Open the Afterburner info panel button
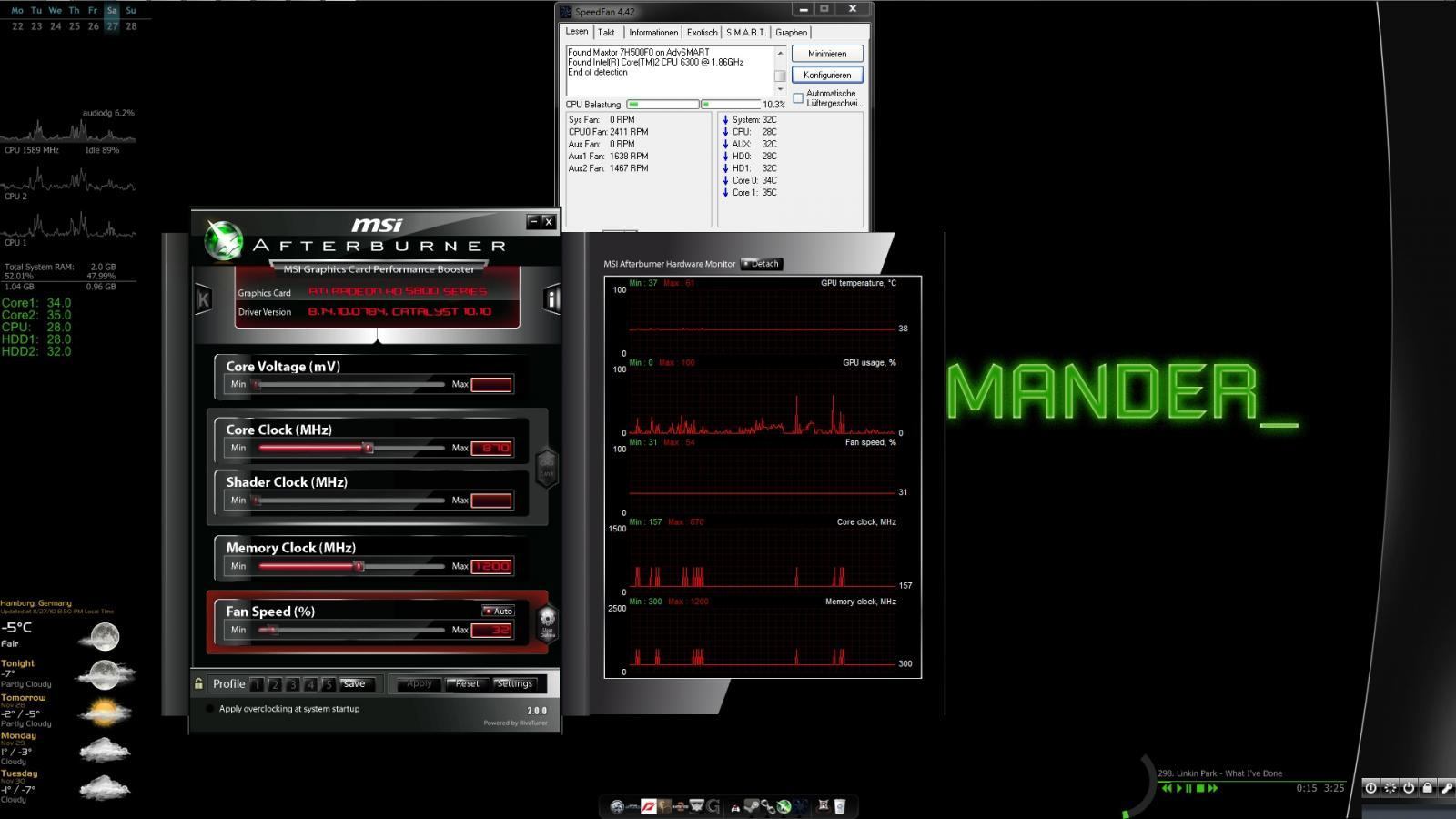 551,298
